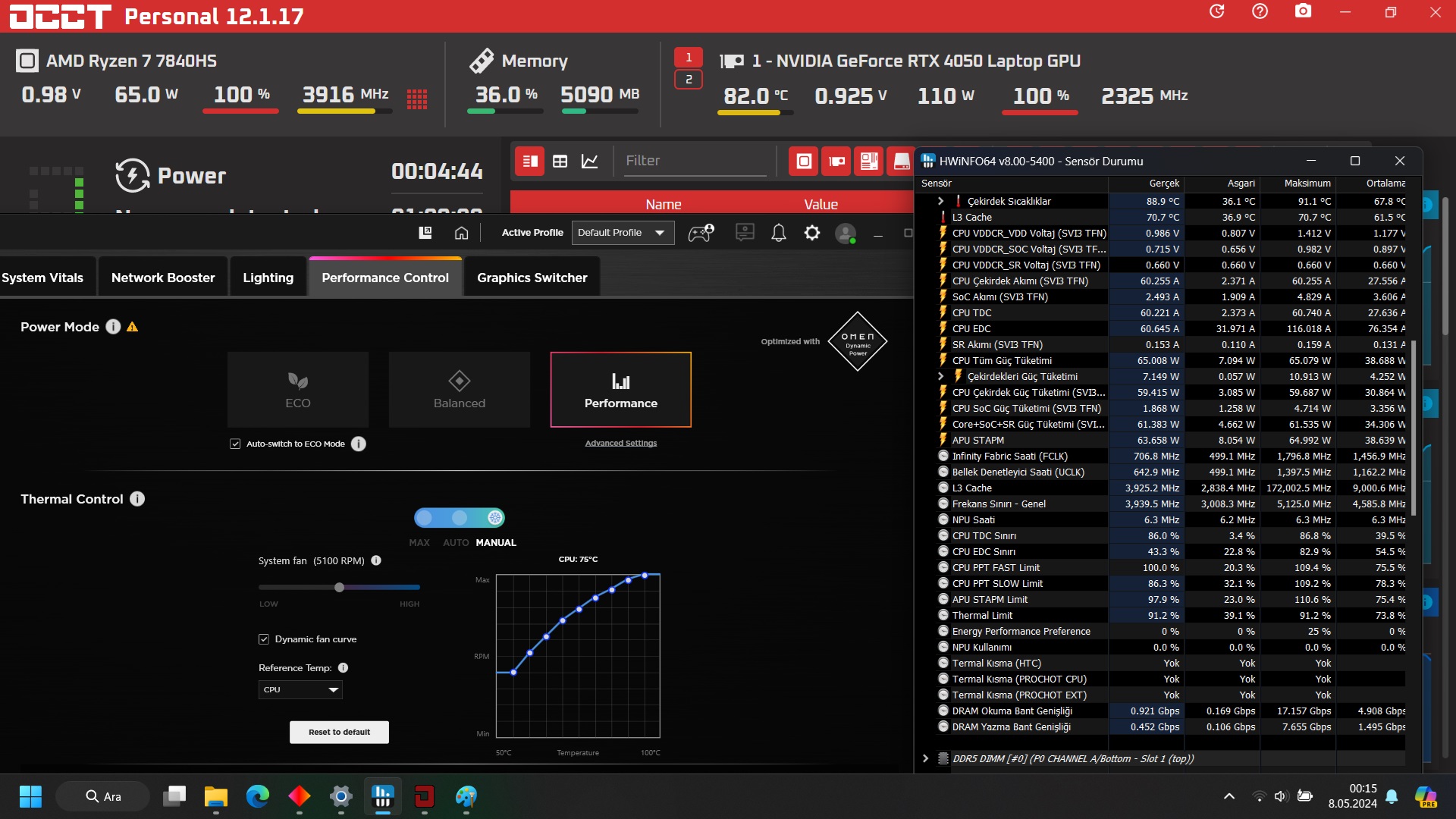Click the System fan speed slider handle
Image resolution: width=1456 pixels, height=819 pixels.
[339, 587]
